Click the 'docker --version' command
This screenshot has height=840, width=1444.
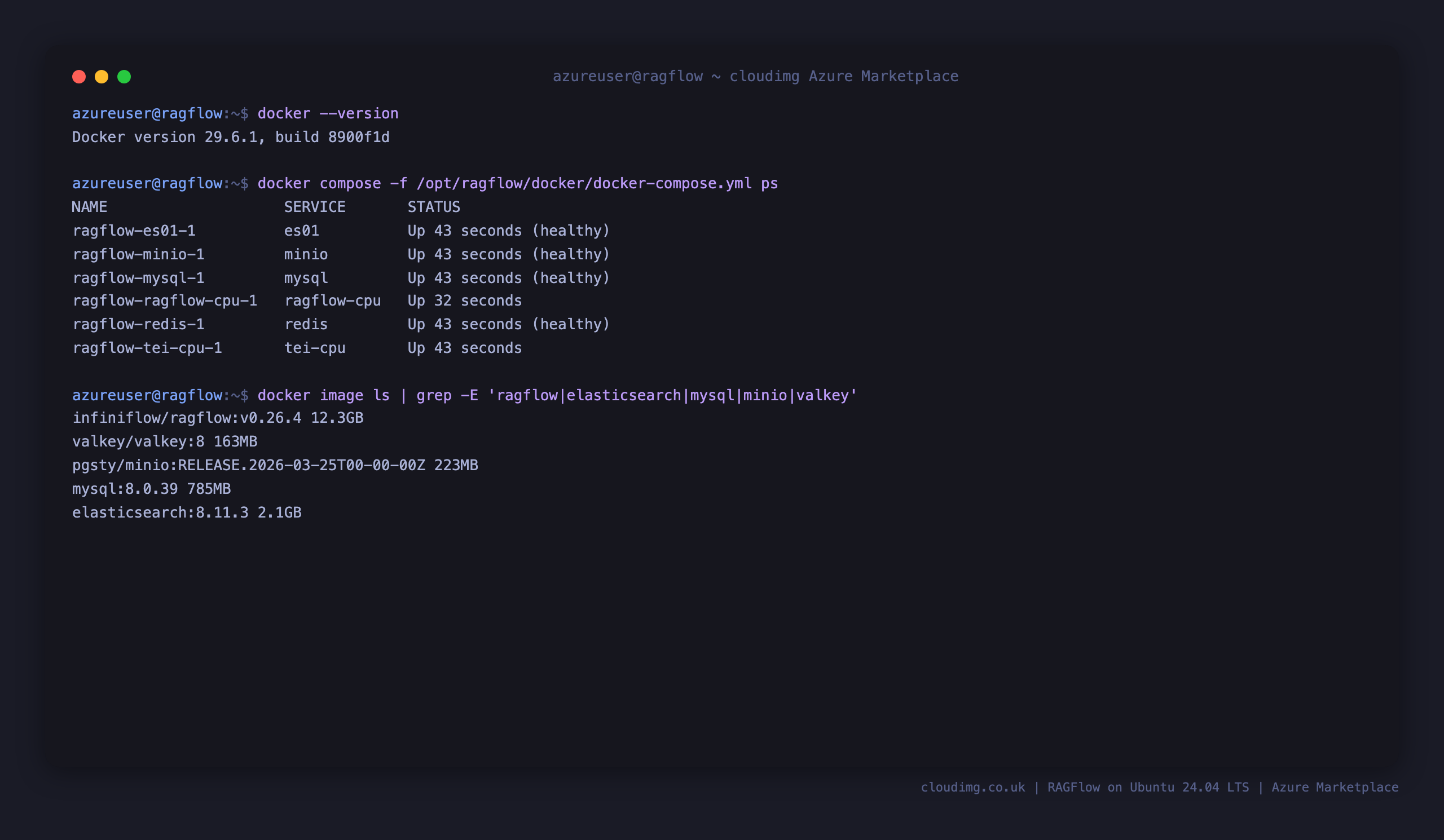coord(328,113)
